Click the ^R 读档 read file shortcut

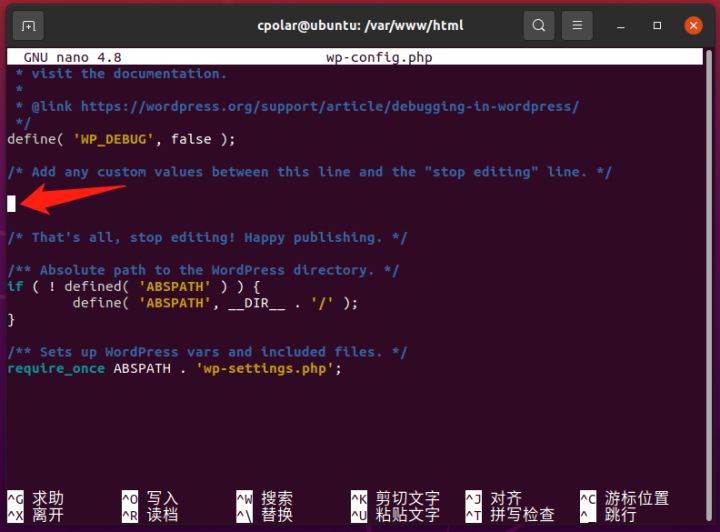click(x=150, y=515)
